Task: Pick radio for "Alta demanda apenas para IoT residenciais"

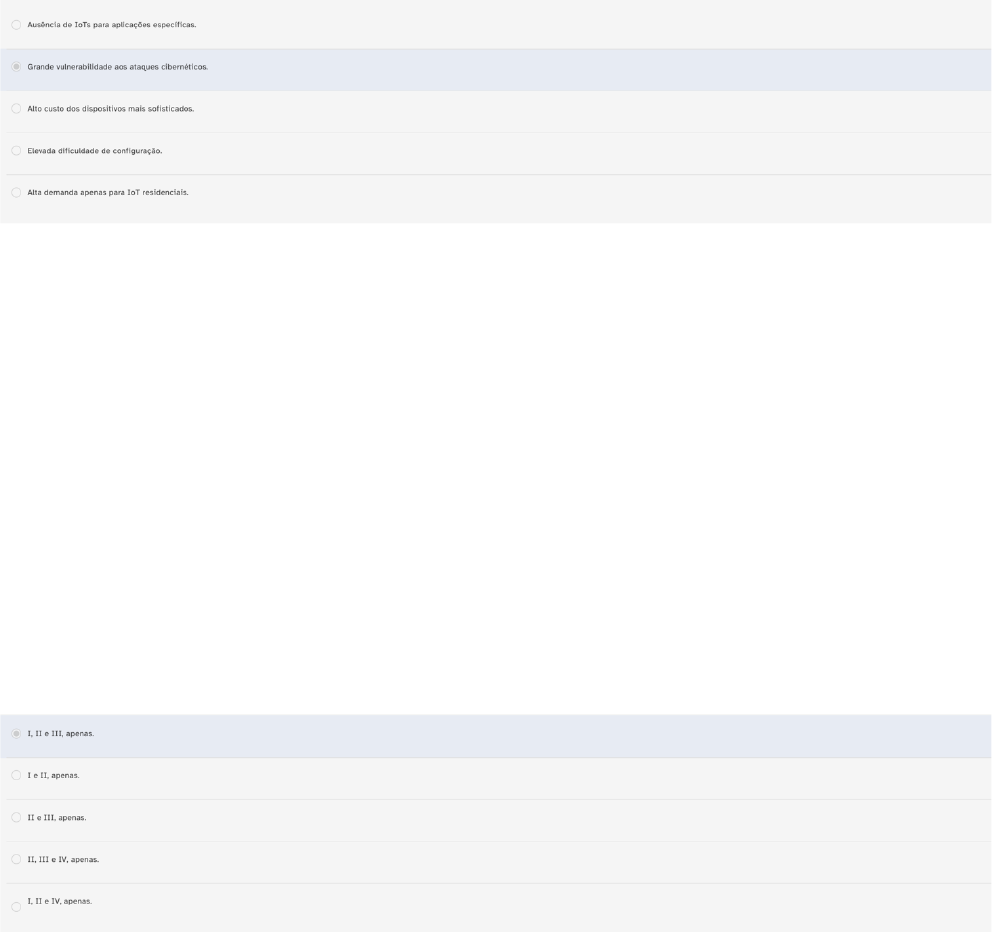Action: (16, 193)
